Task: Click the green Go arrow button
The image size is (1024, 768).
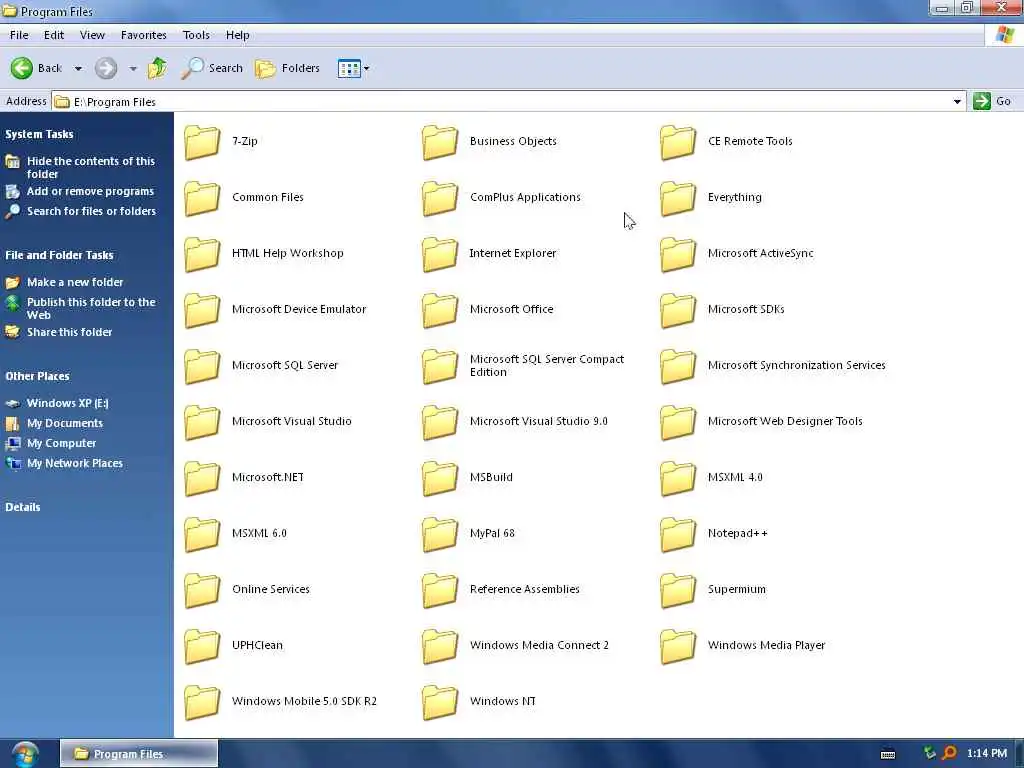Action: (x=982, y=101)
